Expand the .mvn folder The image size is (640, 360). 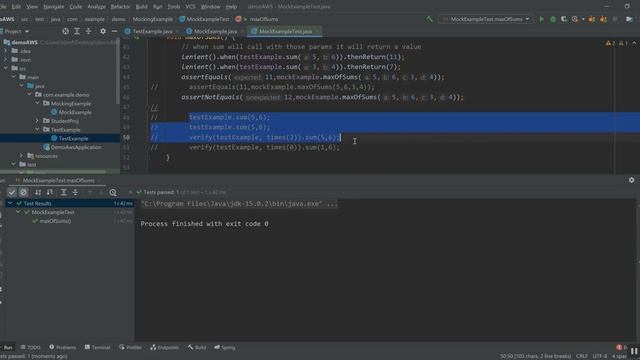6,60
